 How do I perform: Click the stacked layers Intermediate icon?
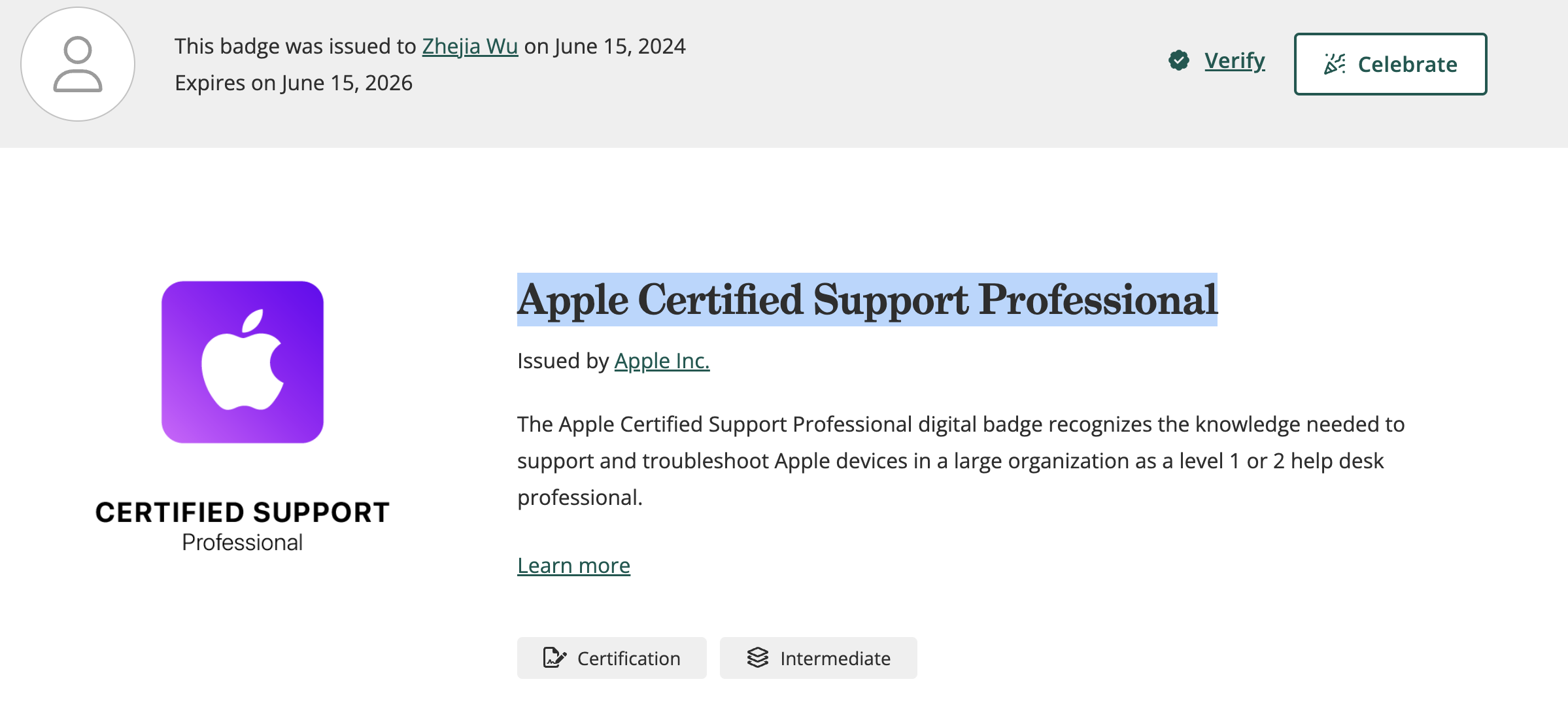(x=757, y=657)
